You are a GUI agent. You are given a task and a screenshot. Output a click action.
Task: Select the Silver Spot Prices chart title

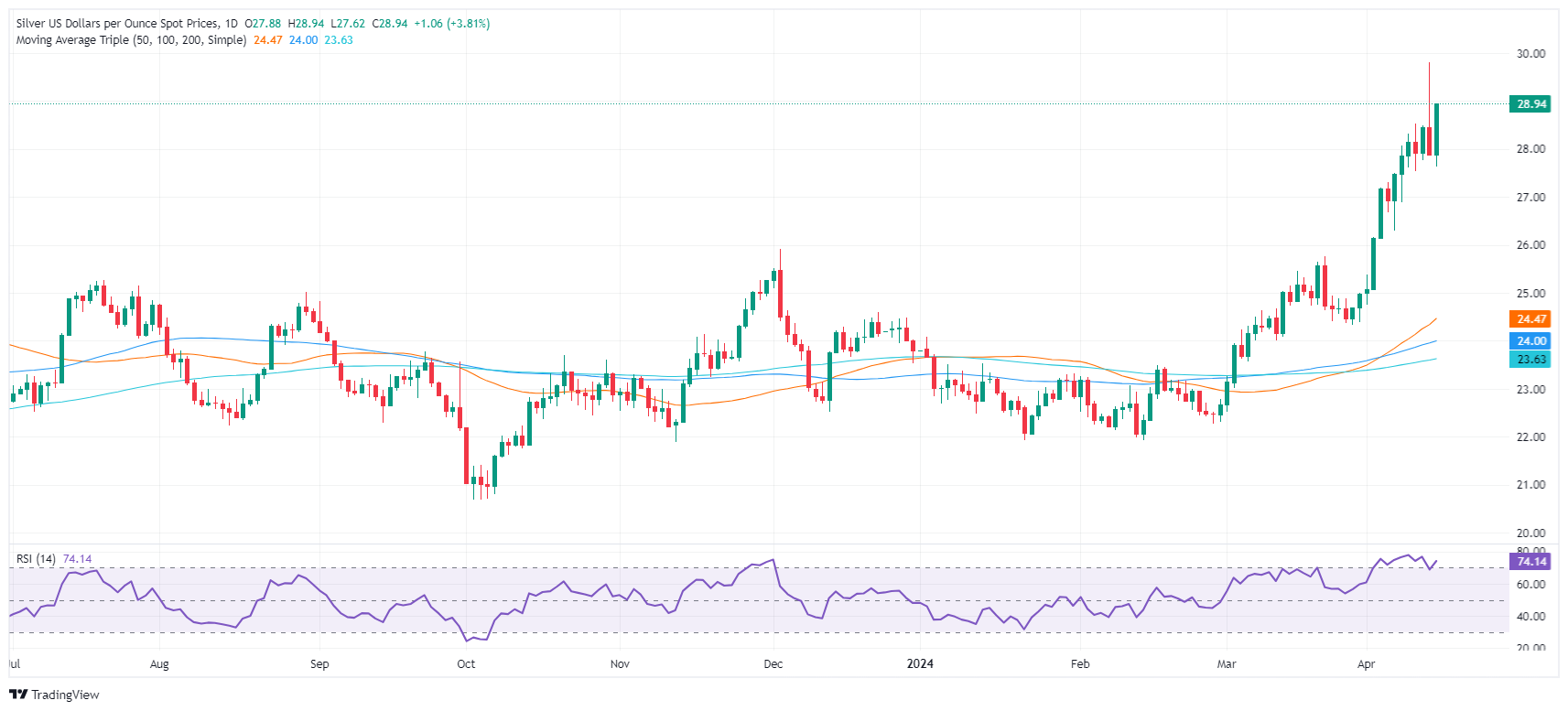[126, 24]
